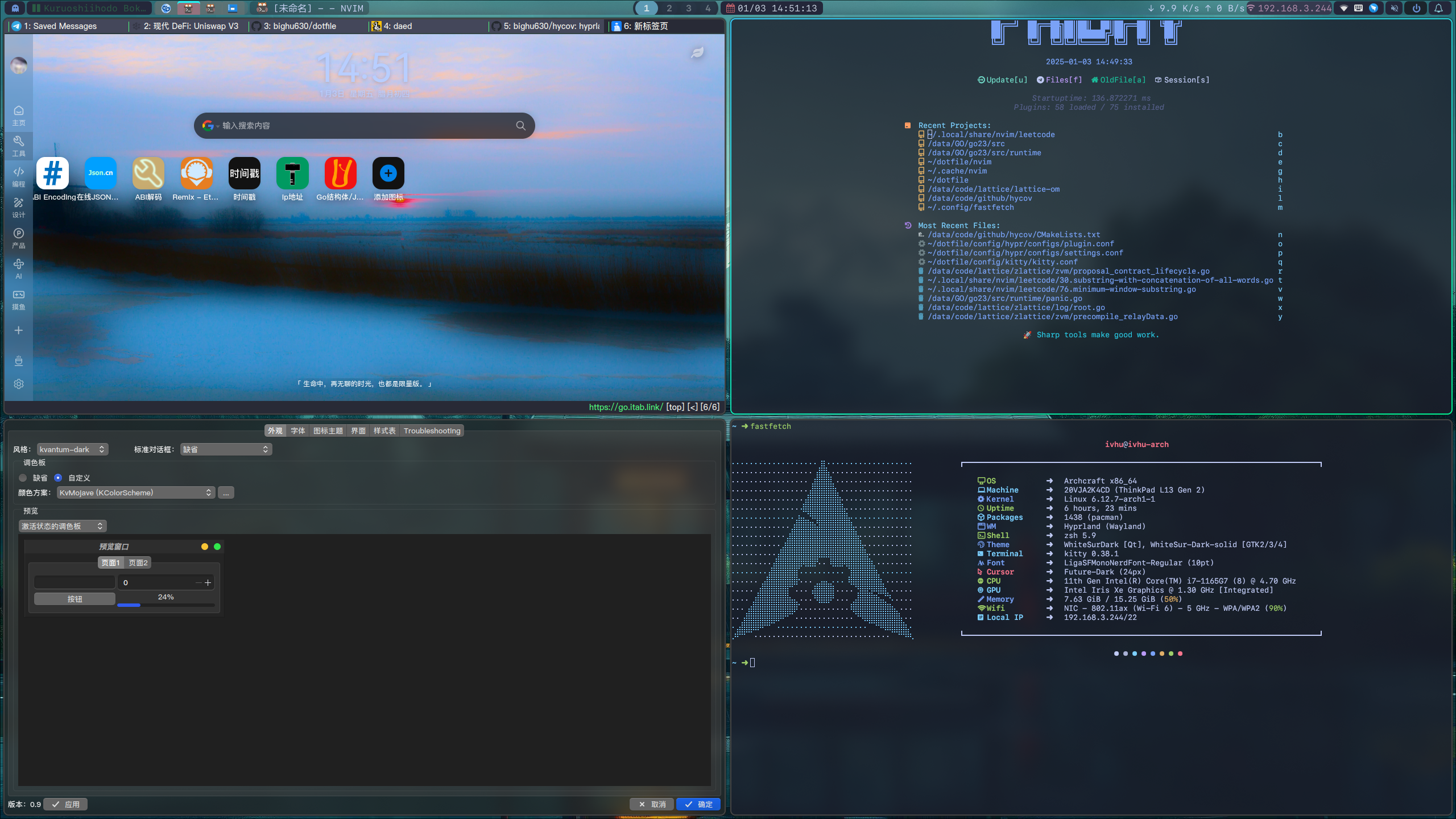Viewport: 1456px width, 819px height.
Task: Click the 24% progress bar in preview
Action: [x=166, y=604]
